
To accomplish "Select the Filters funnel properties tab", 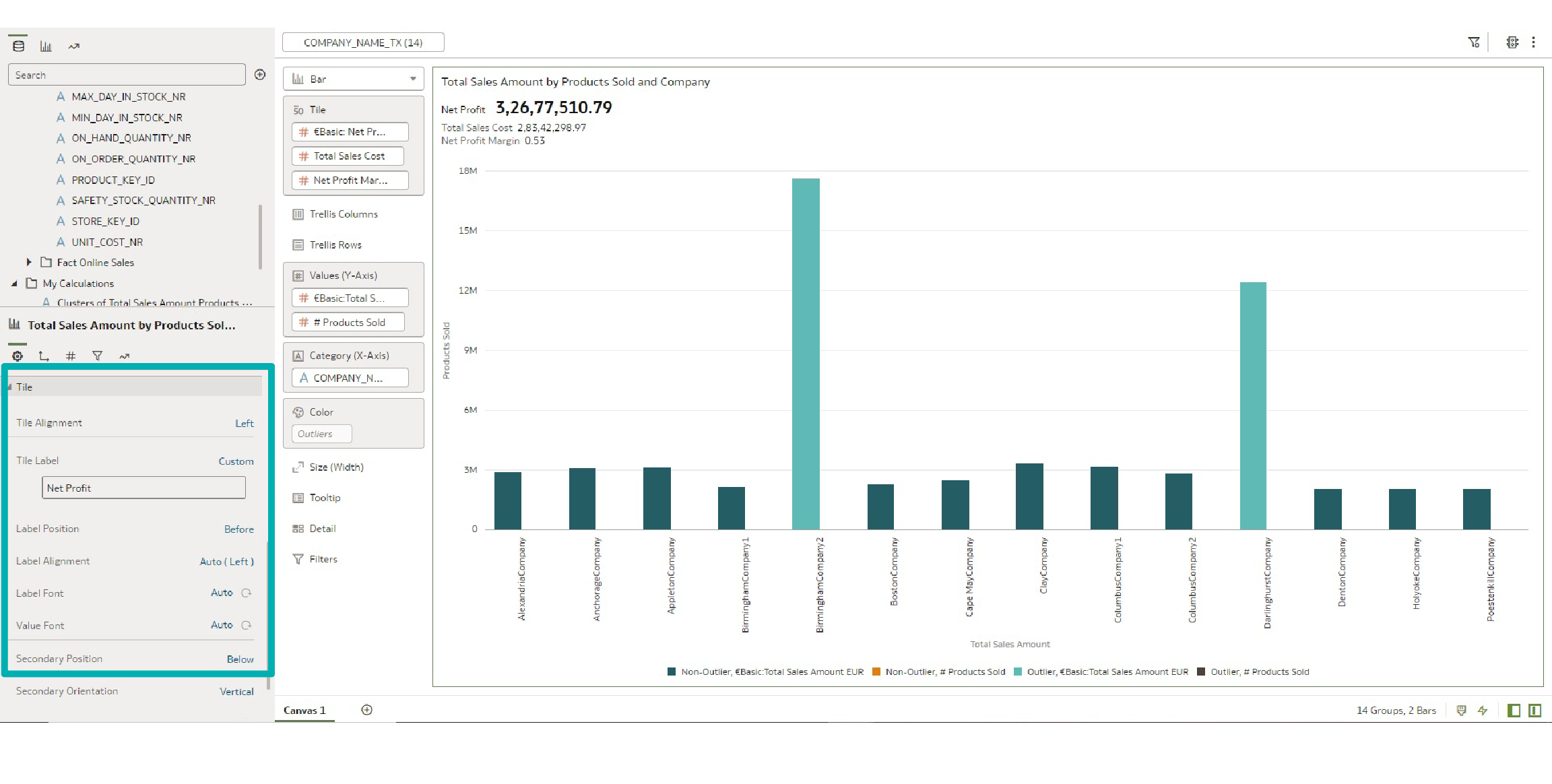I will pos(98,356).
